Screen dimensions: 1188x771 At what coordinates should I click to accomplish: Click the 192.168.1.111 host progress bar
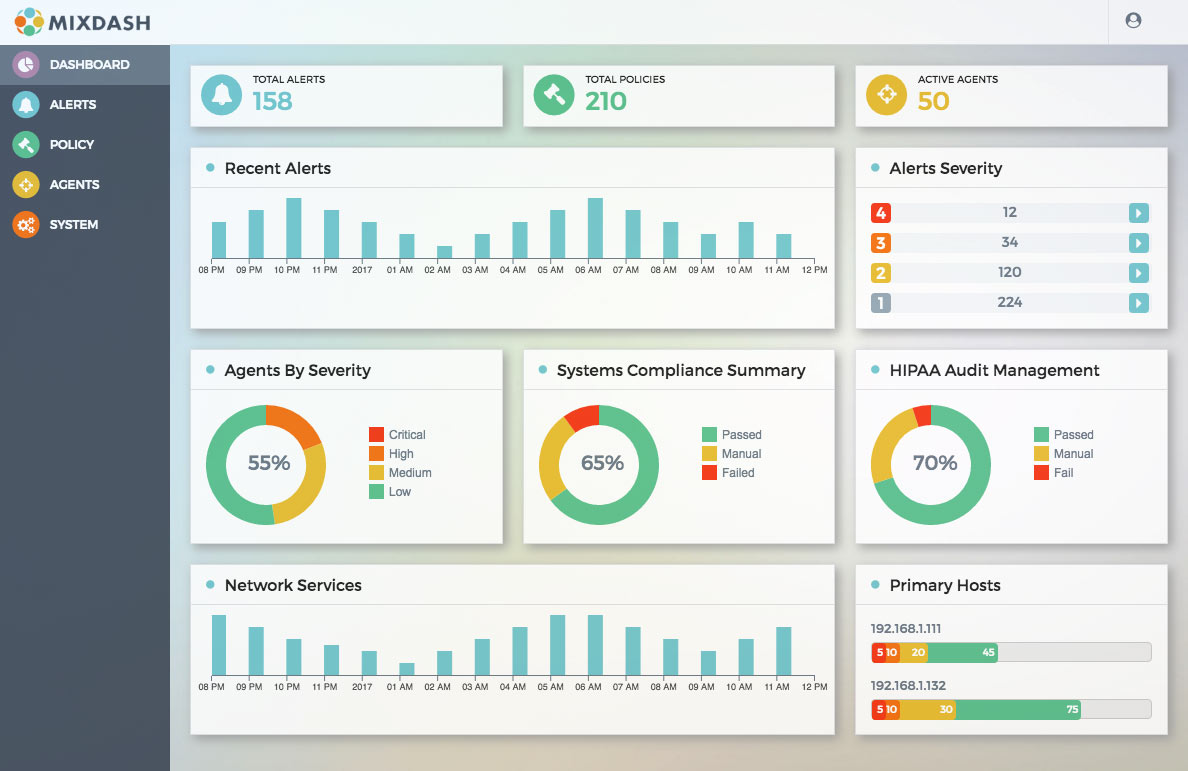coord(1011,652)
